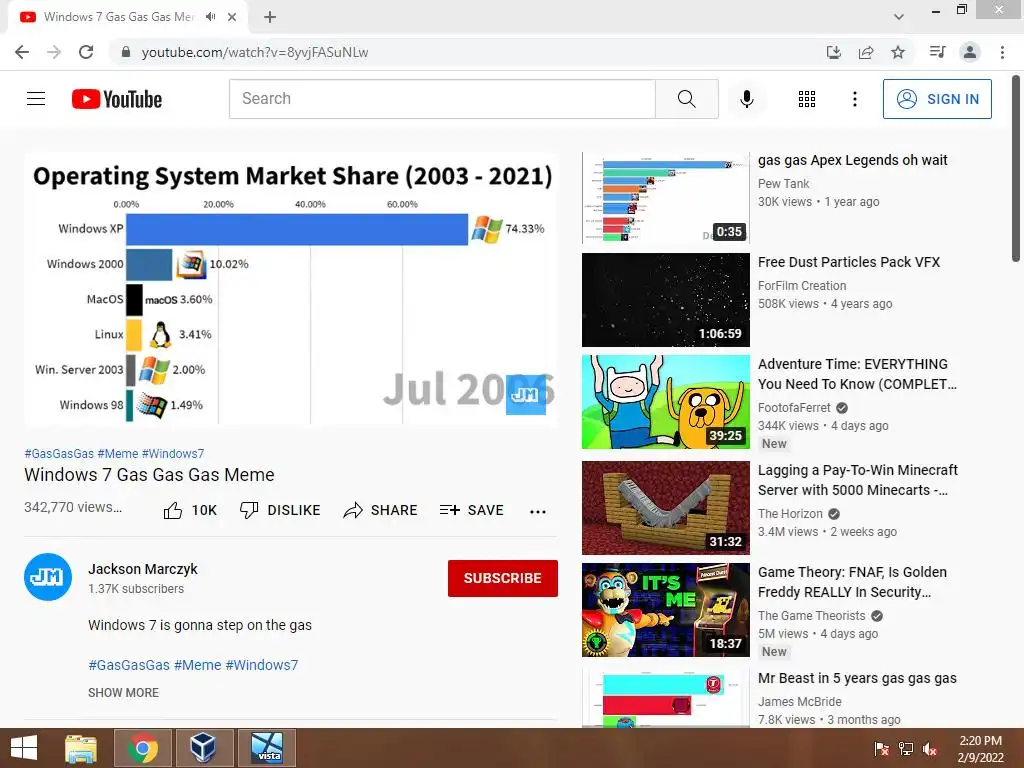Open Lagging a Pay-To-Win Minecraft Server thumbnail
The width and height of the screenshot is (1024, 768).
(665, 507)
